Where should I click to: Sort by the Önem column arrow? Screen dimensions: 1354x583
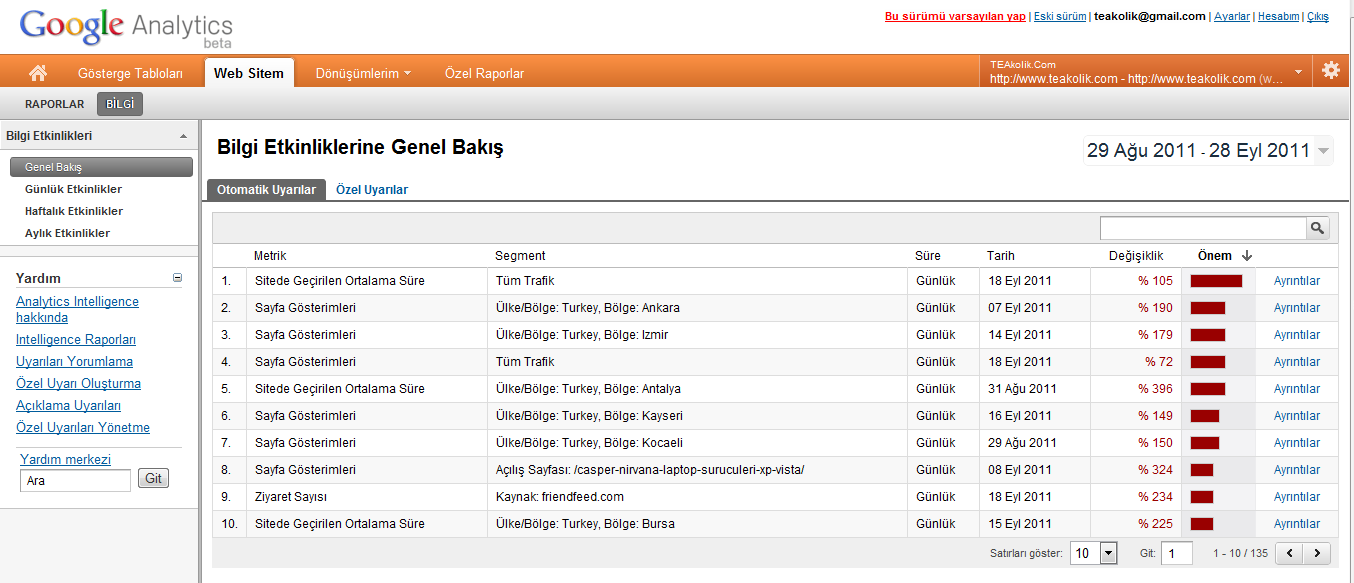(x=1247, y=256)
